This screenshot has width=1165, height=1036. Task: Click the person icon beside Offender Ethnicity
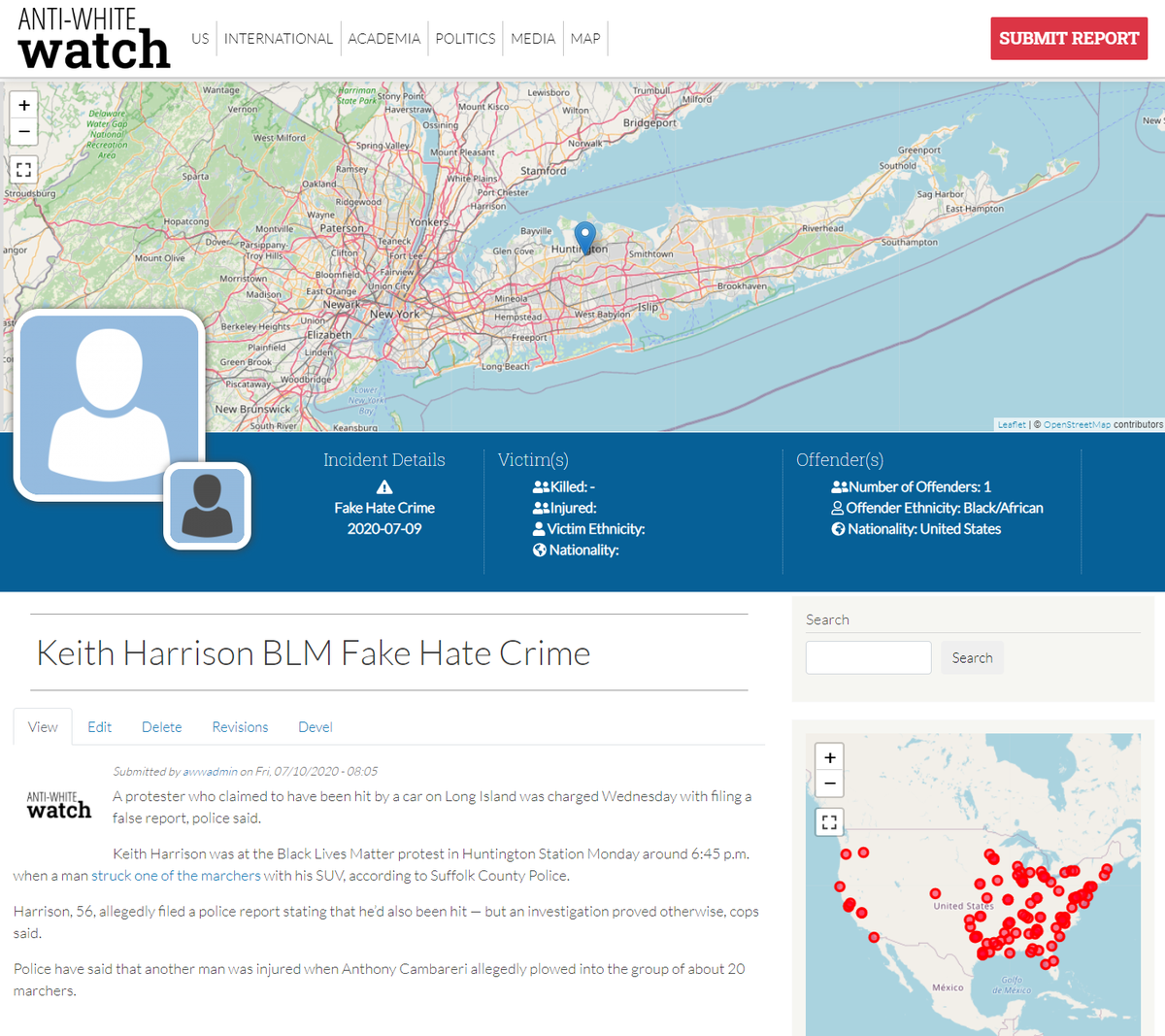[837, 508]
